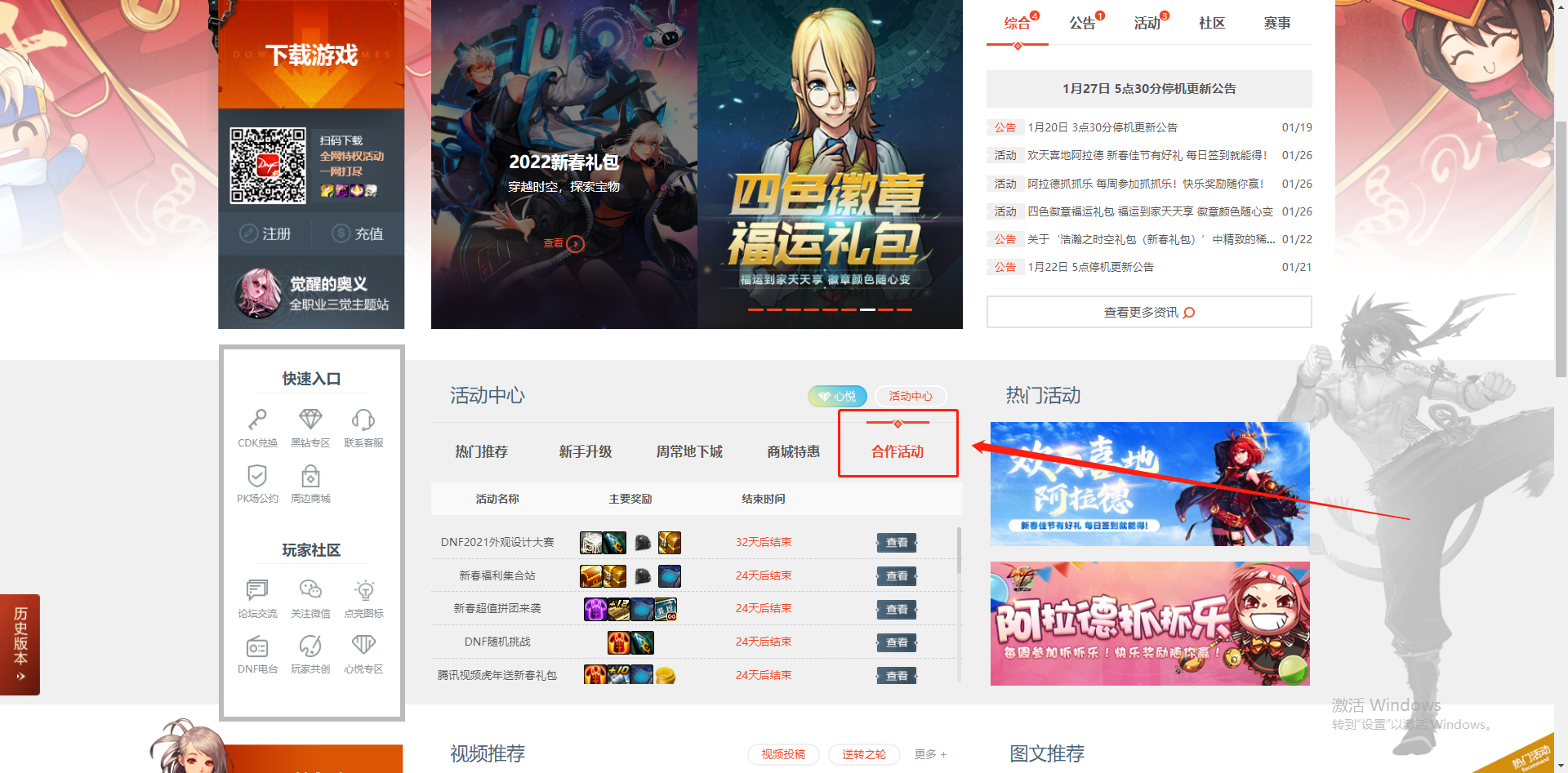This screenshot has width=1568, height=773.
Task: Select the 热门推荐 activity tab
Action: pos(482,451)
